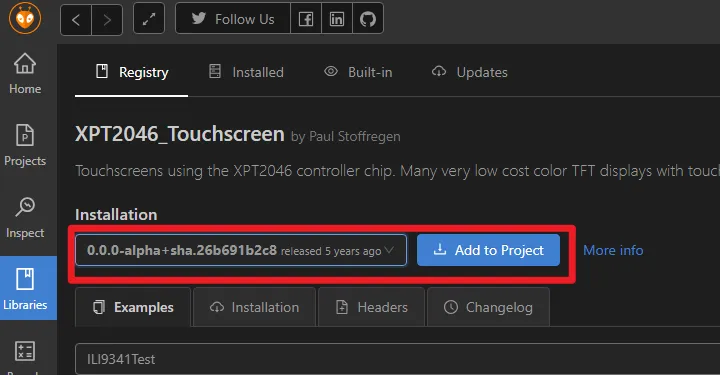Open Projects in the sidebar
The image size is (720, 375).
[25, 145]
